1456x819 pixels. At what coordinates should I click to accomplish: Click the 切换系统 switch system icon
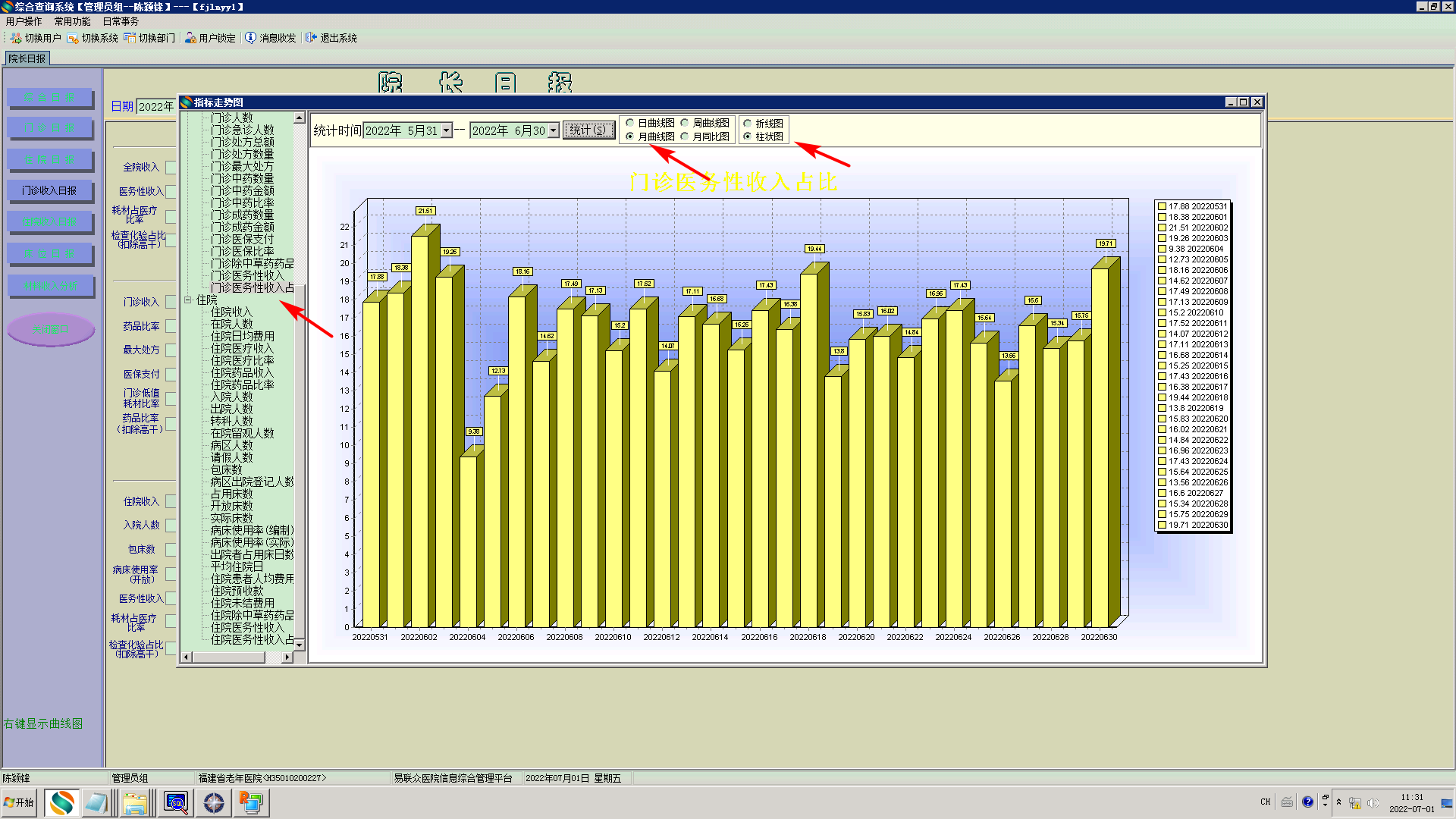pyautogui.click(x=72, y=38)
